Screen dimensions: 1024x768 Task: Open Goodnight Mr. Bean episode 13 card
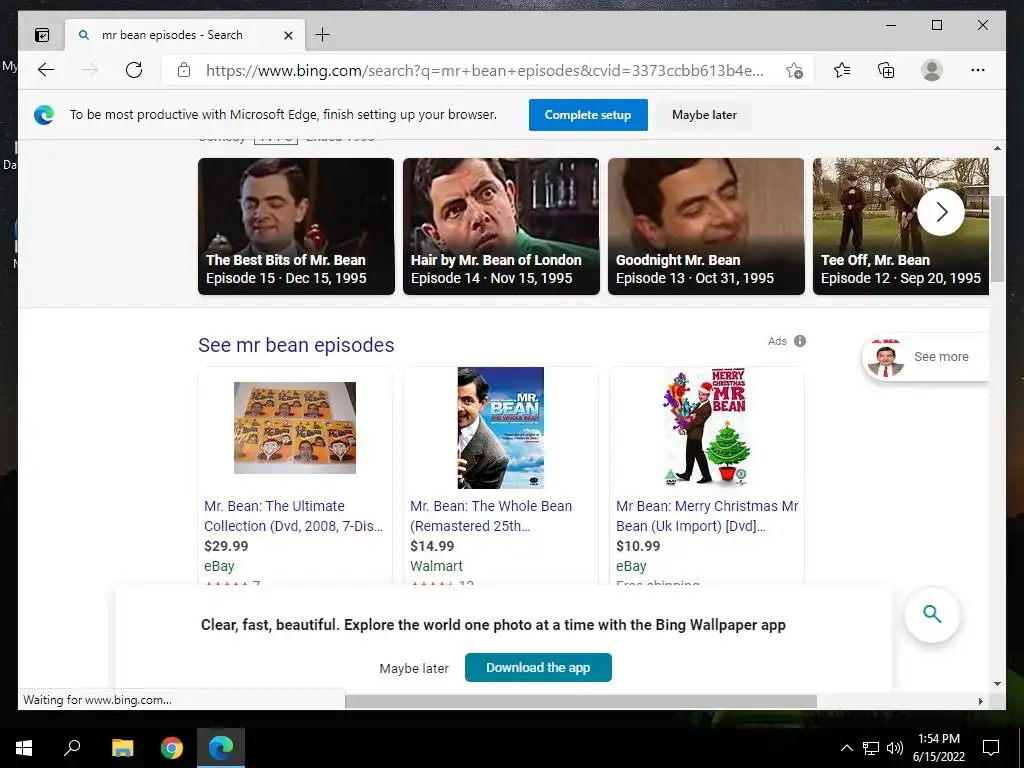(x=706, y=226)
